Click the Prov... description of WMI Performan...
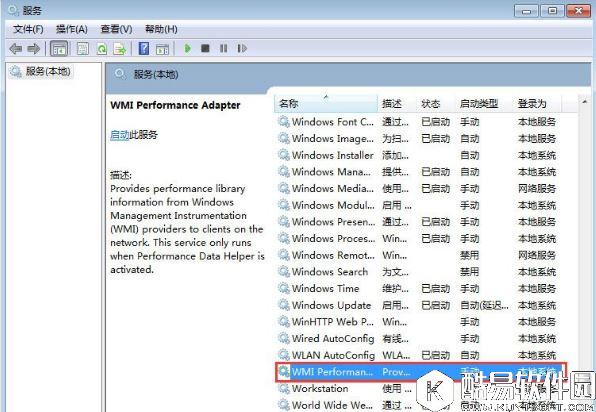Viewport: 596px width, 412px height. (396, 372)
